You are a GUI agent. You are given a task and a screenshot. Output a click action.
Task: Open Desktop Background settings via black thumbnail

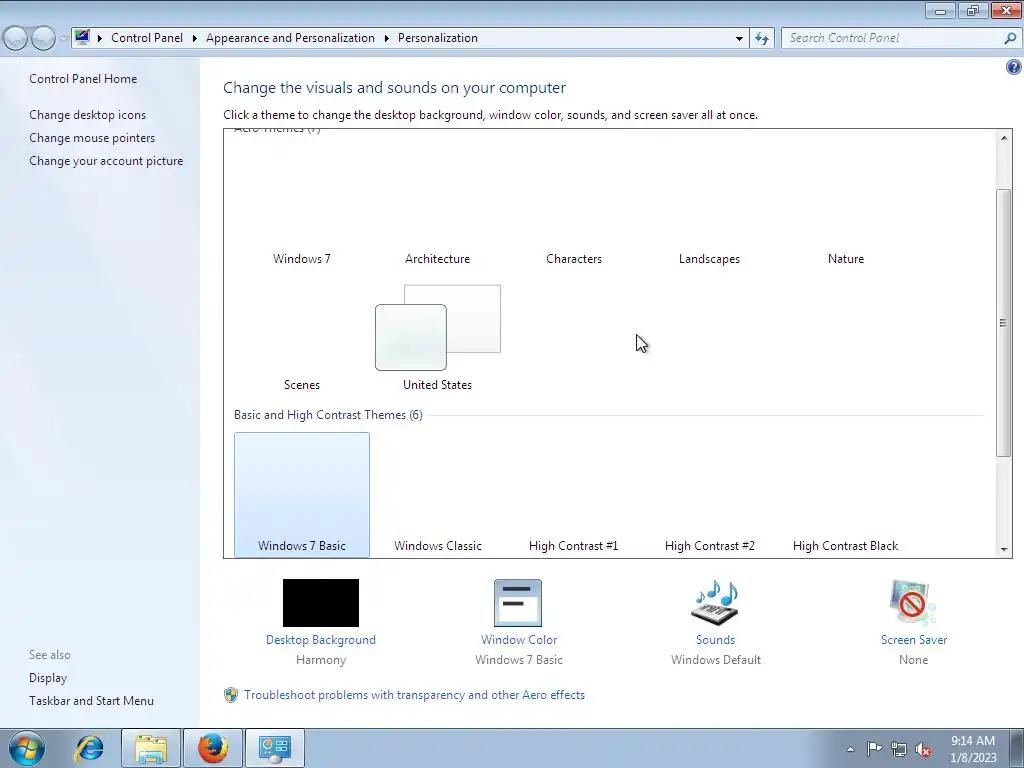point(321,602)
